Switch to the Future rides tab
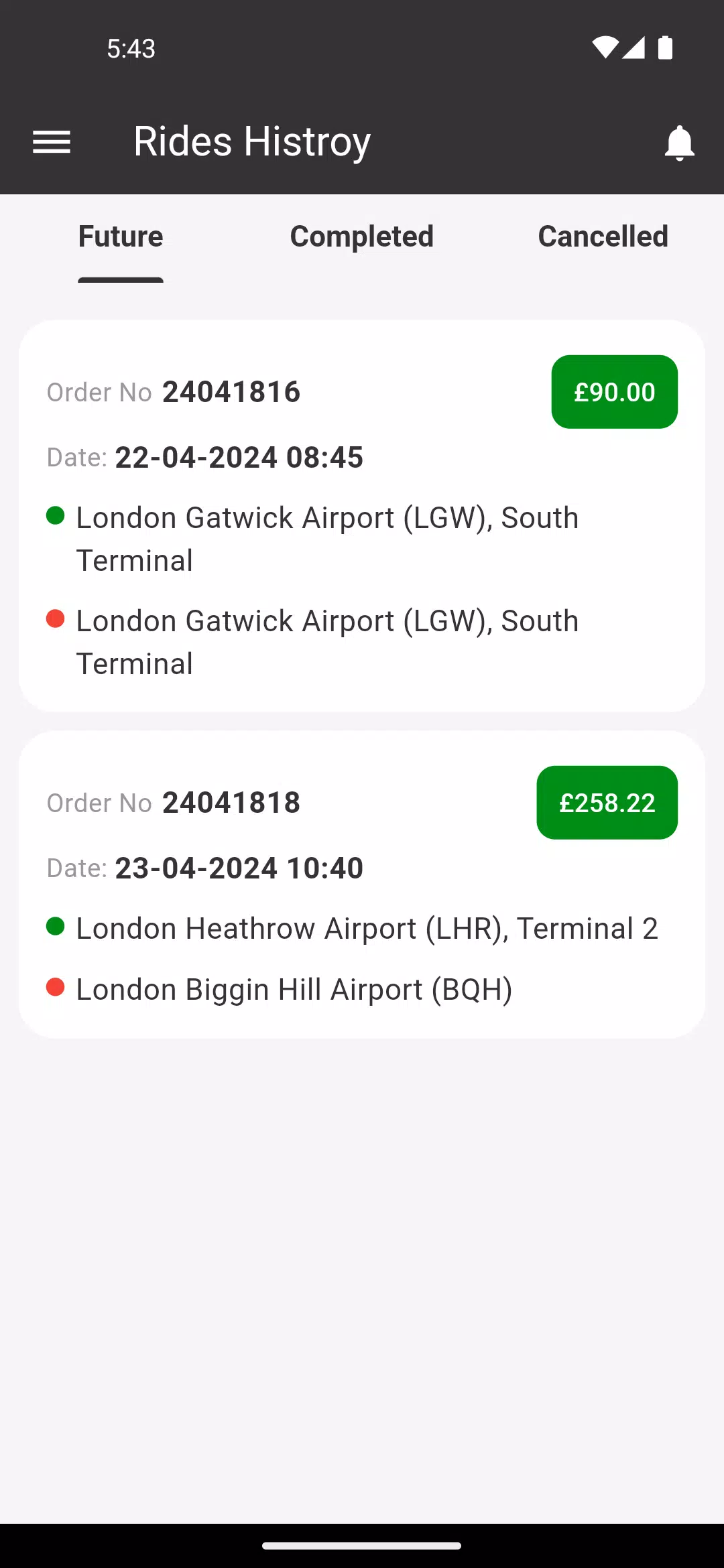The height and width of the screenshot is (1568, 724). [x=121, y=237]
